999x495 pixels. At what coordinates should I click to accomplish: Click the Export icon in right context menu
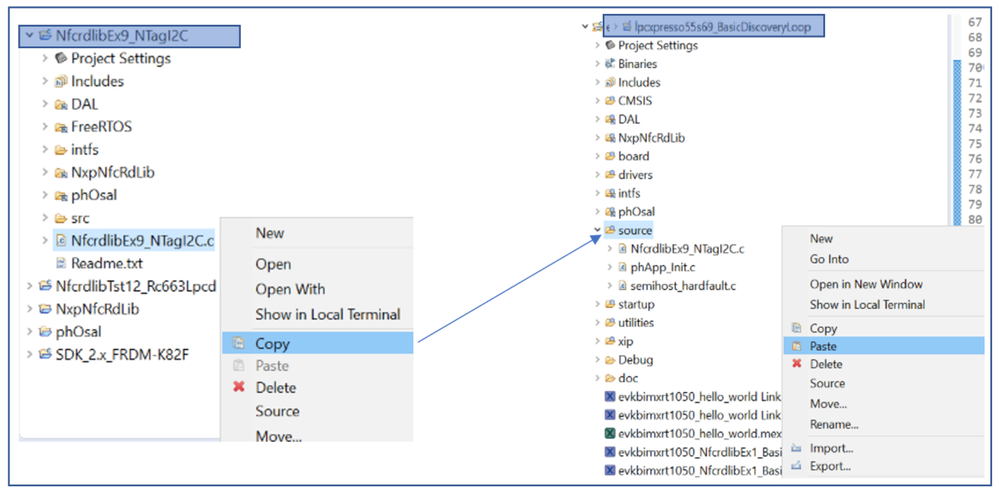coord(796,466)
